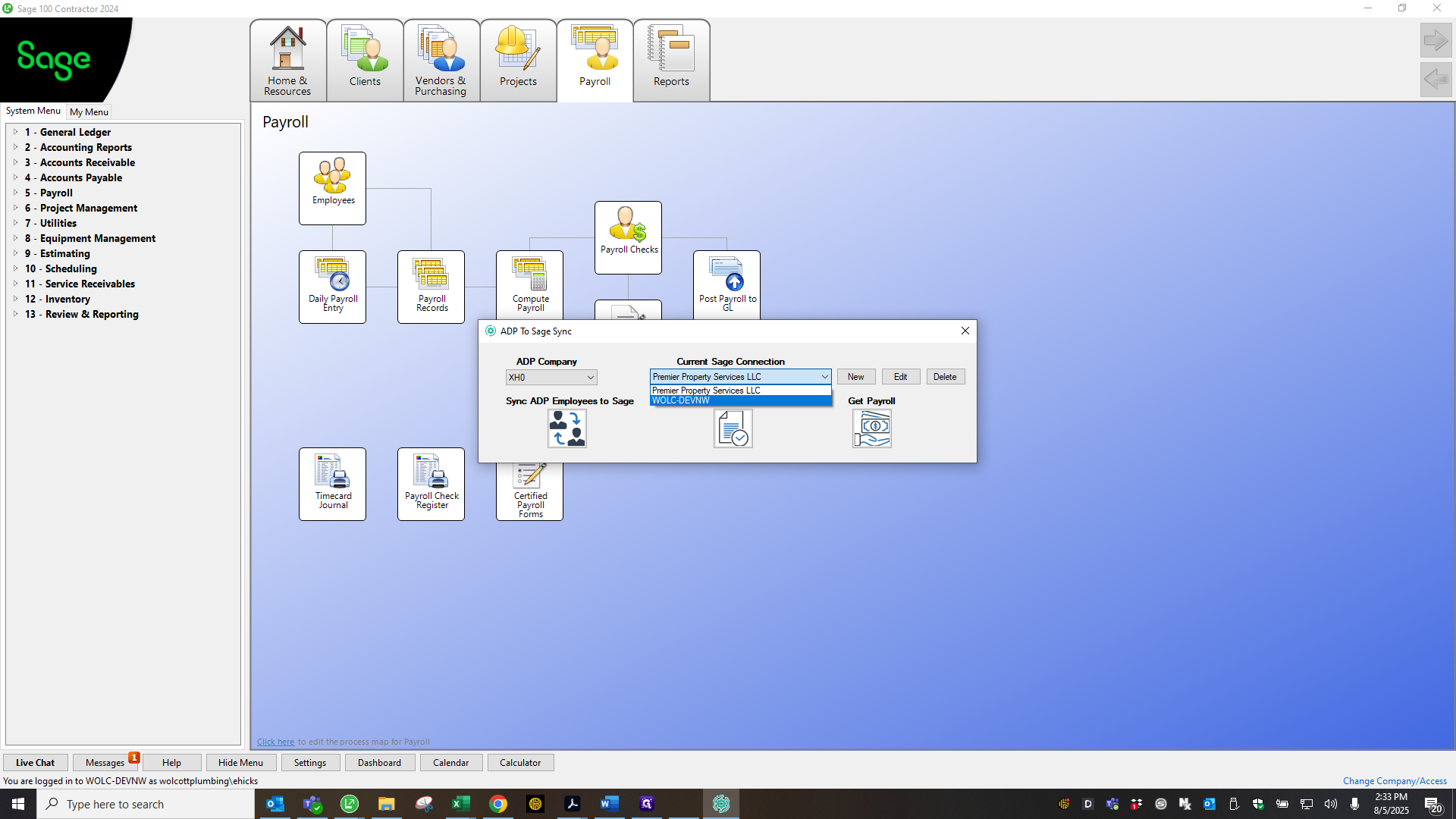Open Google Chrome from the taskbar

tap(497, 804)
